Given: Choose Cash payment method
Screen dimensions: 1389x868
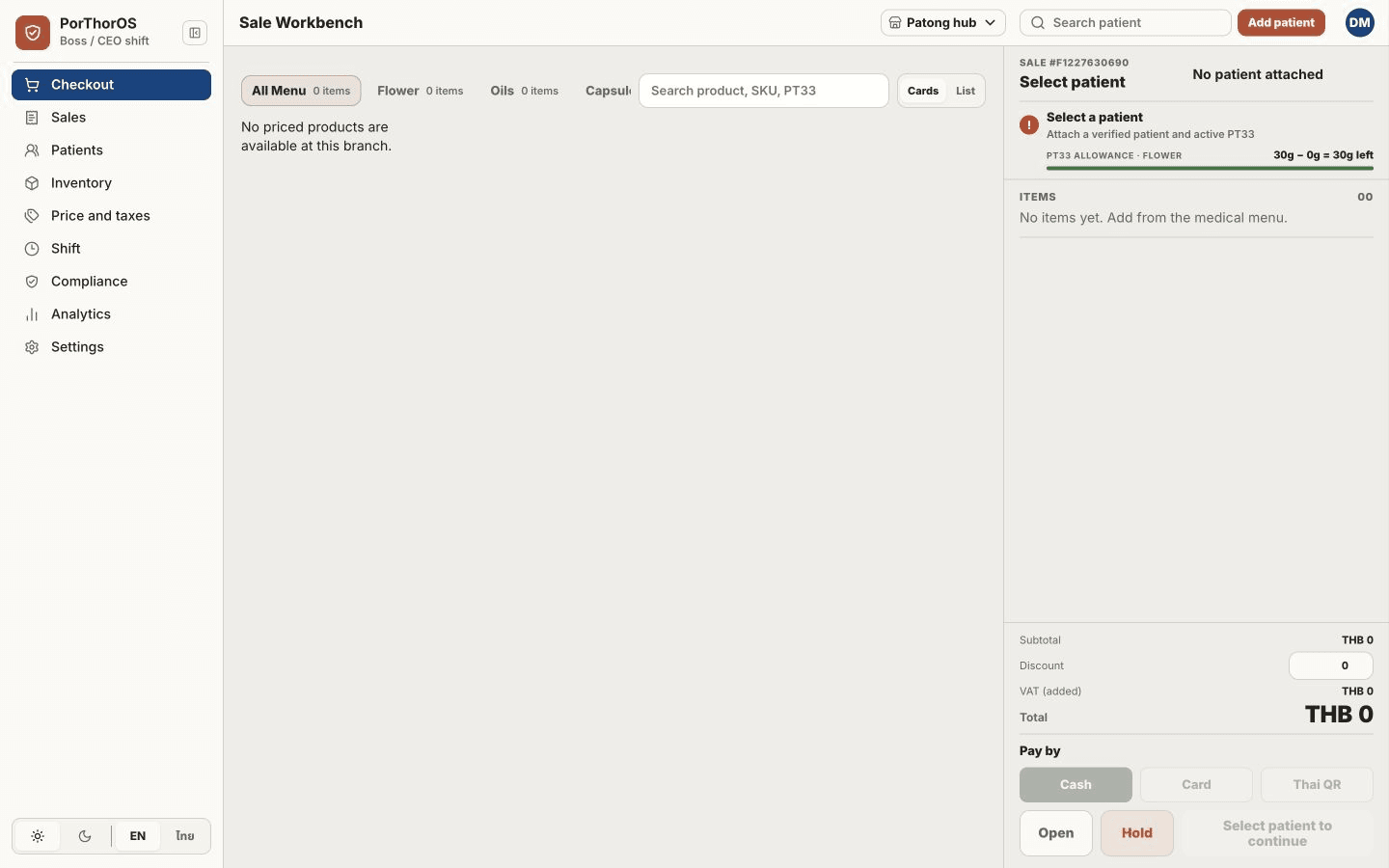Looking at the screenshot, I should click(x=1076, y=785).
